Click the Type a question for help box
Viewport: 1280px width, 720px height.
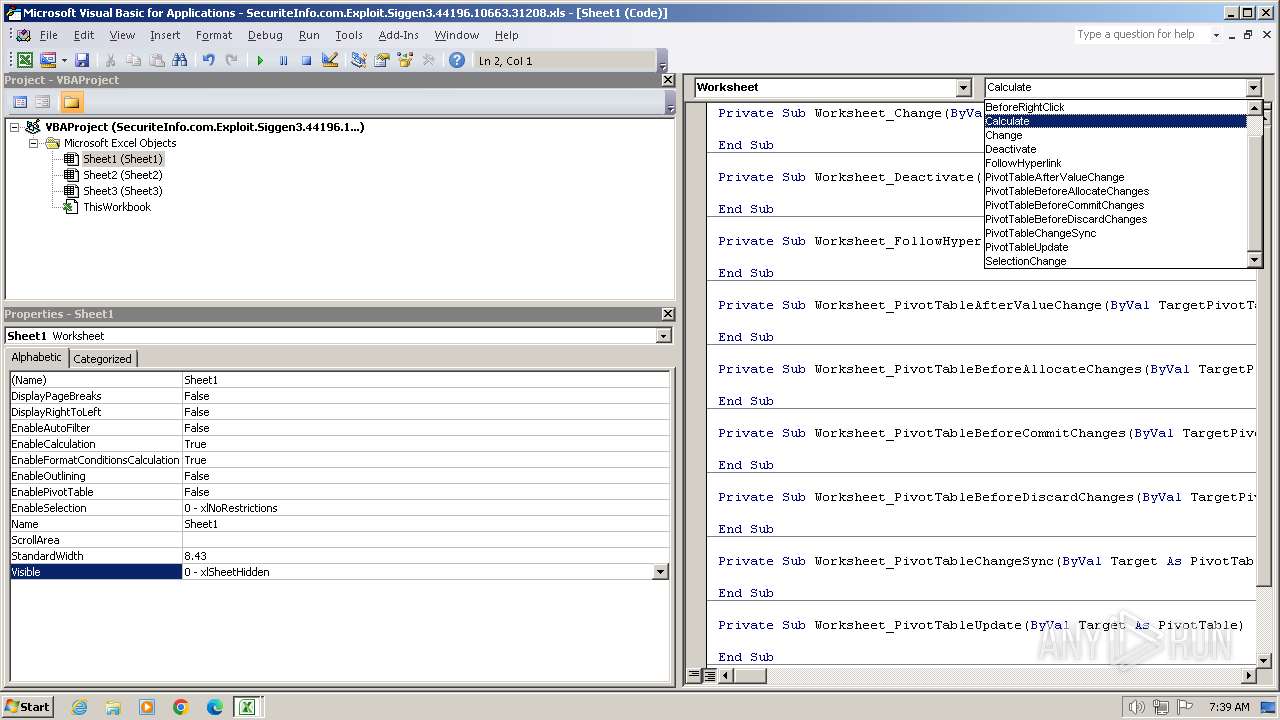click(1141, 34)
